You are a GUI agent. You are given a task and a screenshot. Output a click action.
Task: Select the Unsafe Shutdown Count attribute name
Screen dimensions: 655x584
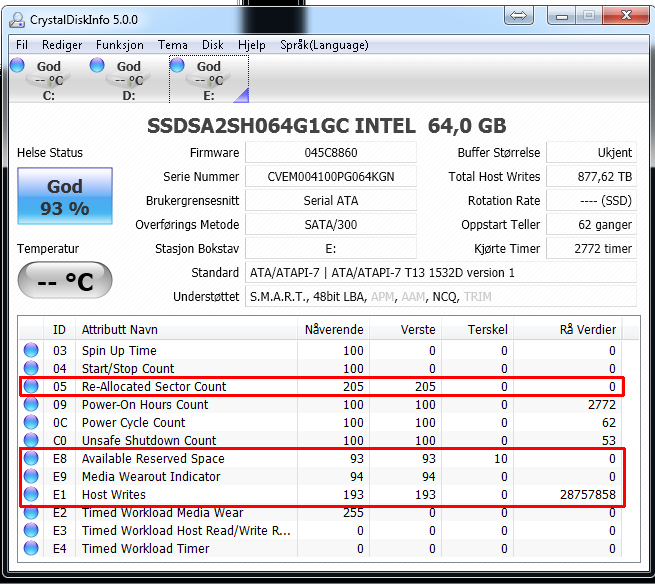[149, 440]
